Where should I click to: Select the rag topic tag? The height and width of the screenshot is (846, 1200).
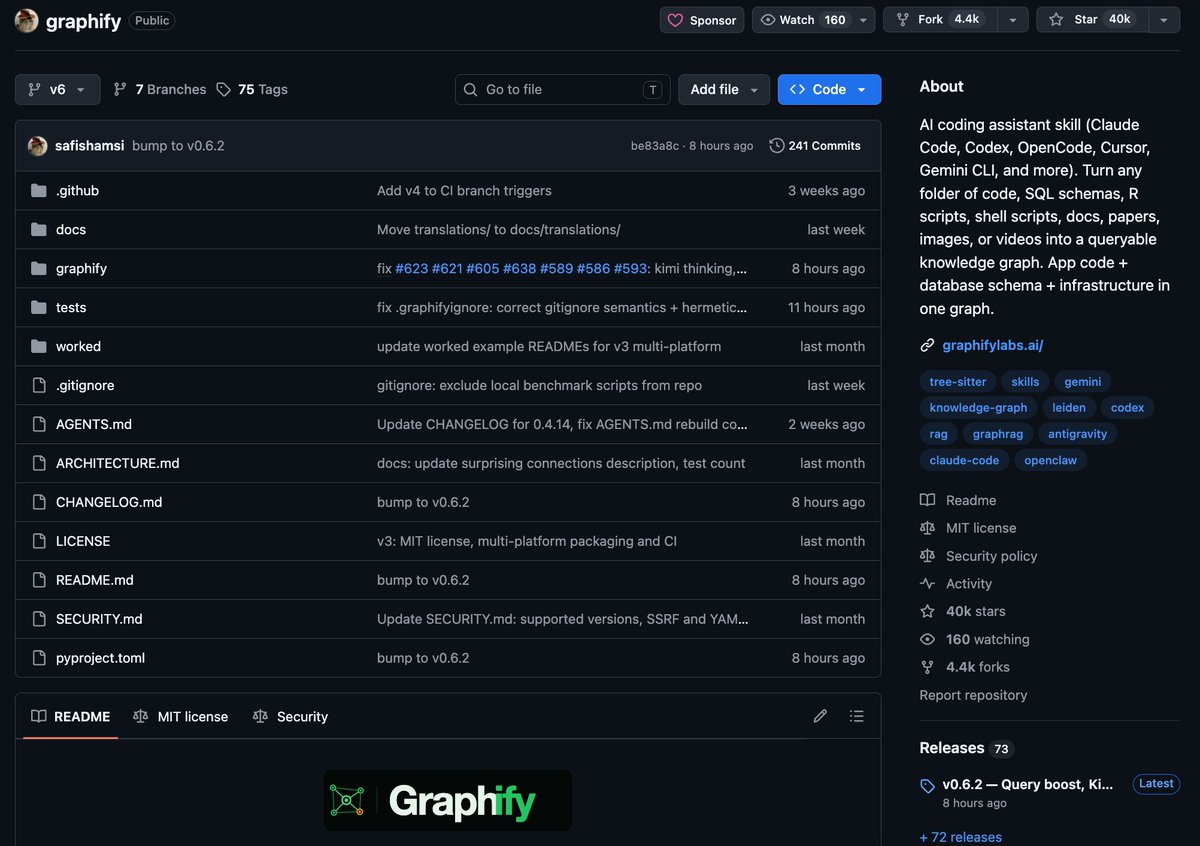[x=938, y=434]
